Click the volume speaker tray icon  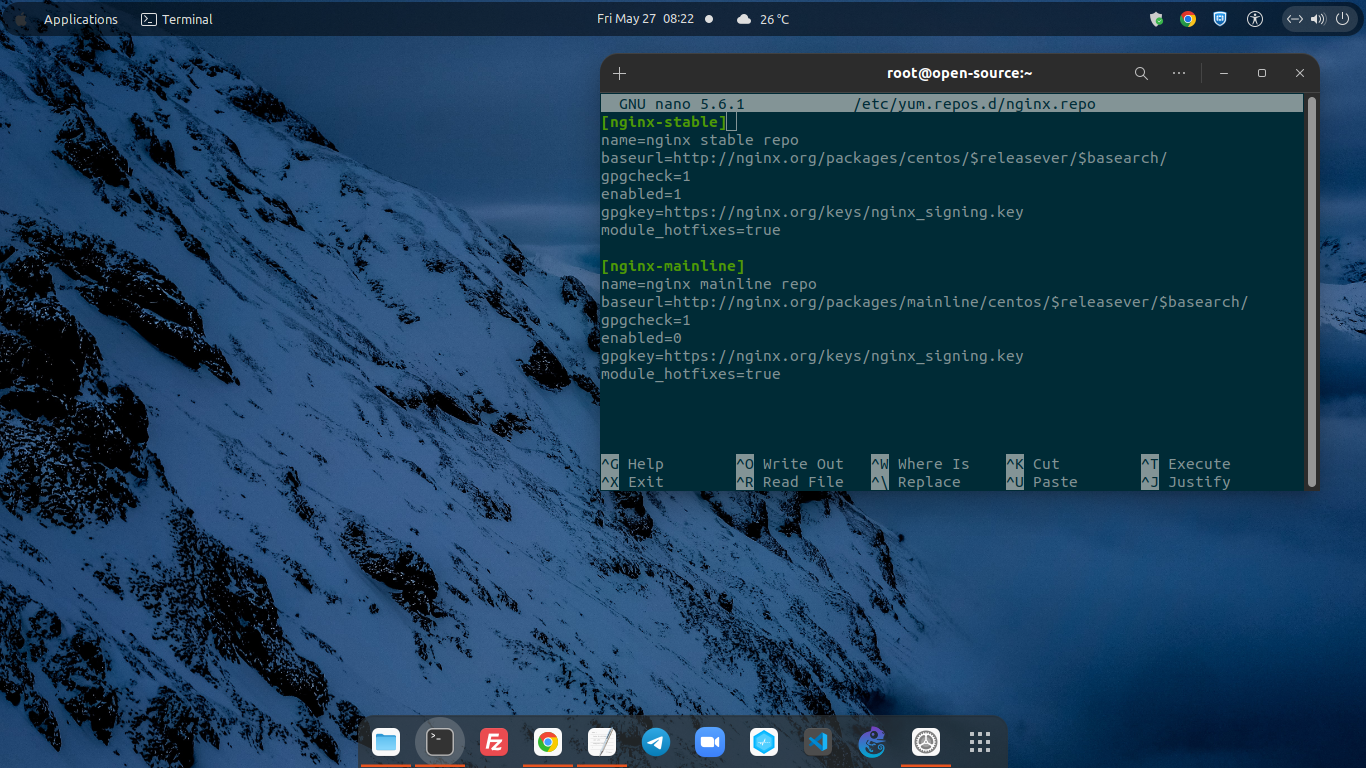[x=1317, y=19]
